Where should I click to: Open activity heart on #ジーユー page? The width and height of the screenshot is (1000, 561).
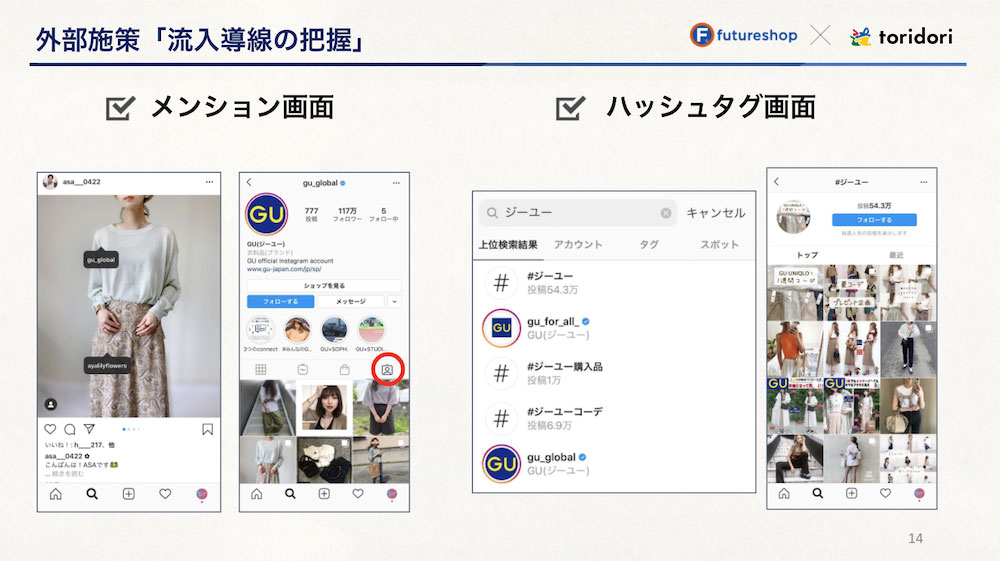pyautogui.click(x=885, y=493)
